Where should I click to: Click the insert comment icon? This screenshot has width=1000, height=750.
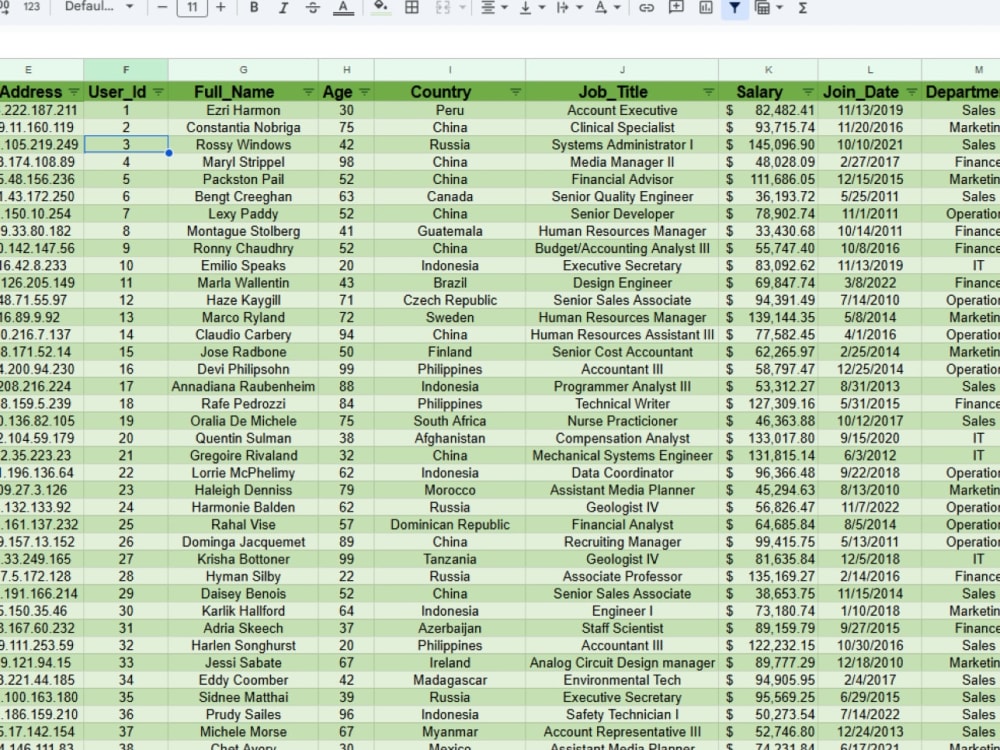tap(676, 8)
